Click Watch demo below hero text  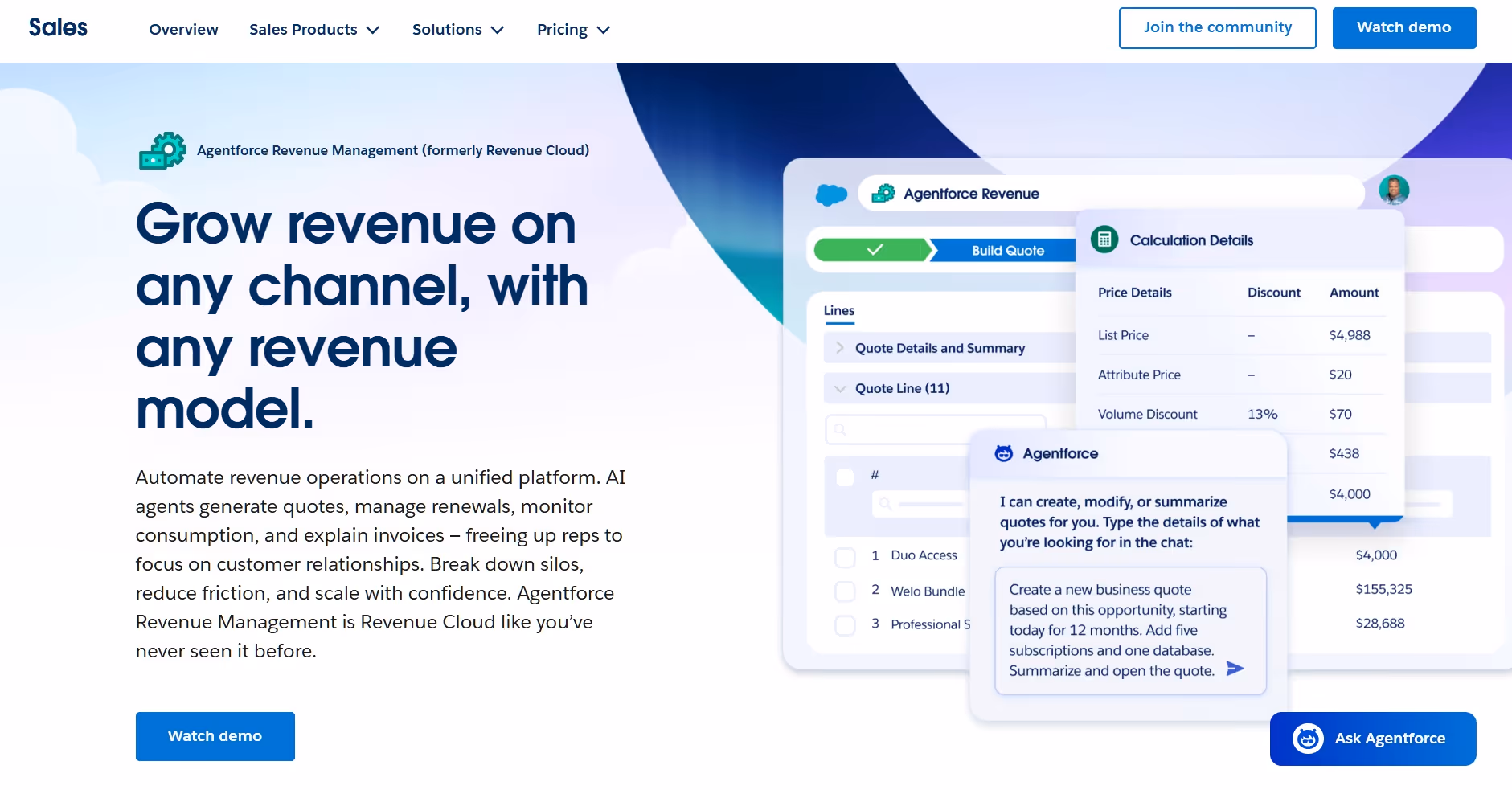pos(215,736)
